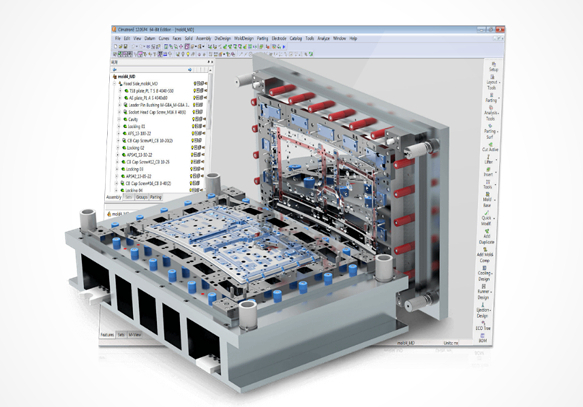Toggle visibility bulb for Leader Pin Bushing row
583x407 pixels.
194,105
